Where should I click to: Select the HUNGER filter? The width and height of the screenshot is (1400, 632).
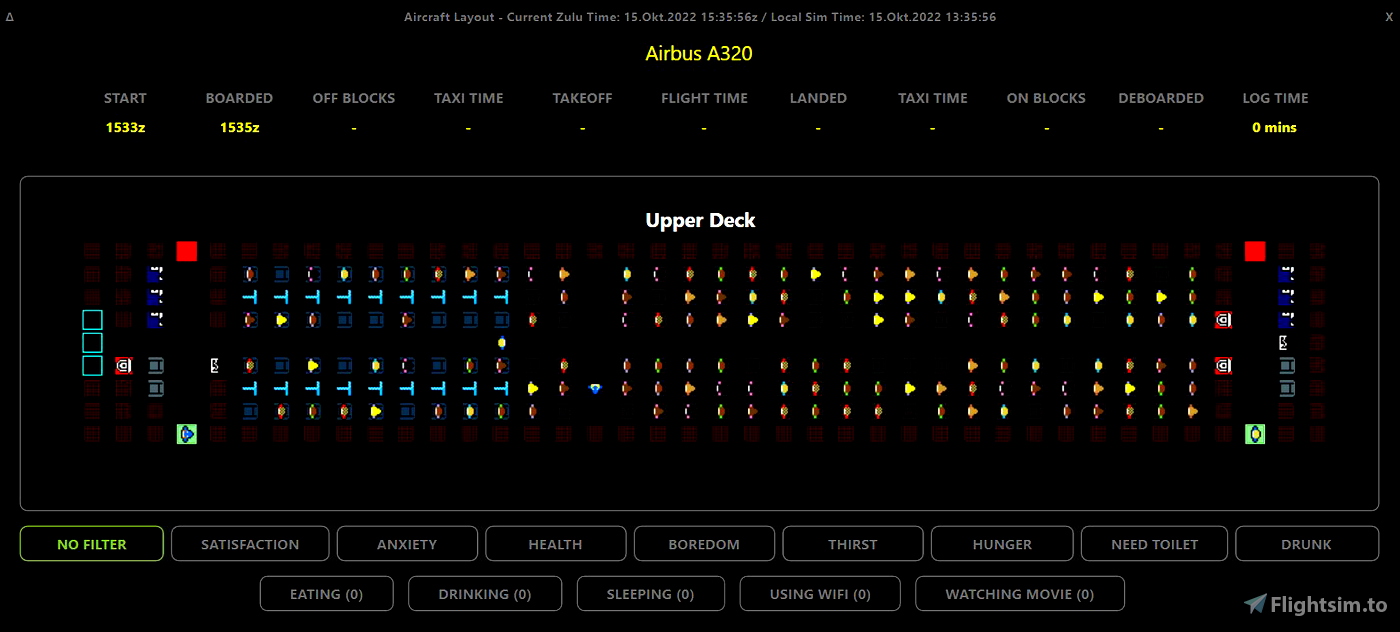pos(1002,543)
